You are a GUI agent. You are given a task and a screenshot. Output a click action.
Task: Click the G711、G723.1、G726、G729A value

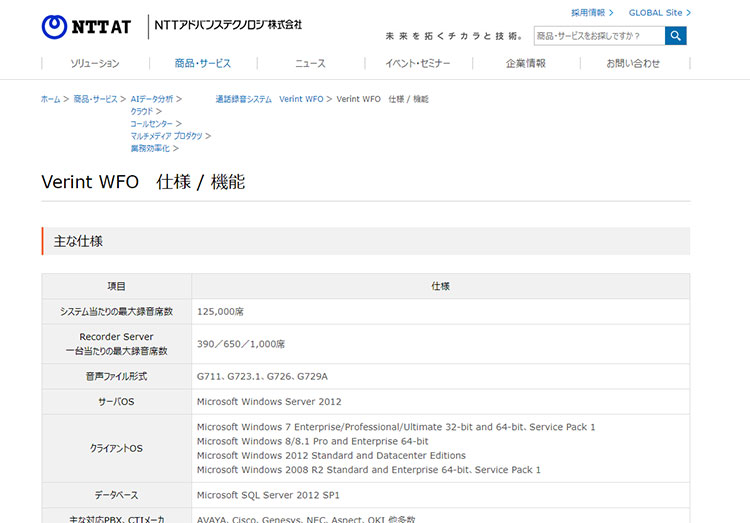pos(262,377)
